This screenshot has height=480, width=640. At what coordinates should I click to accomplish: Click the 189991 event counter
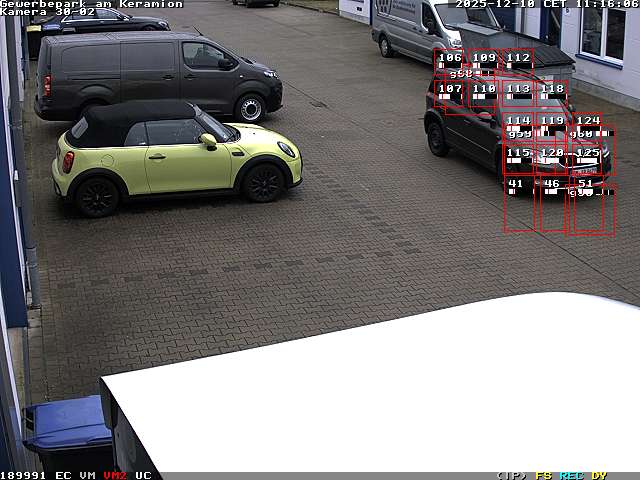[x=23, y=475]
